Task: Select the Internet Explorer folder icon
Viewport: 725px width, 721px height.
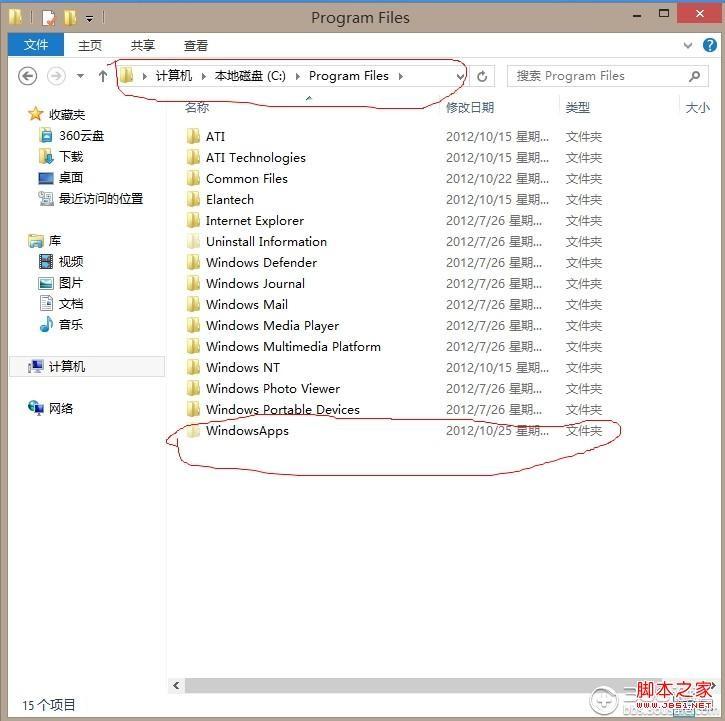Action: [x=193, y=220]
